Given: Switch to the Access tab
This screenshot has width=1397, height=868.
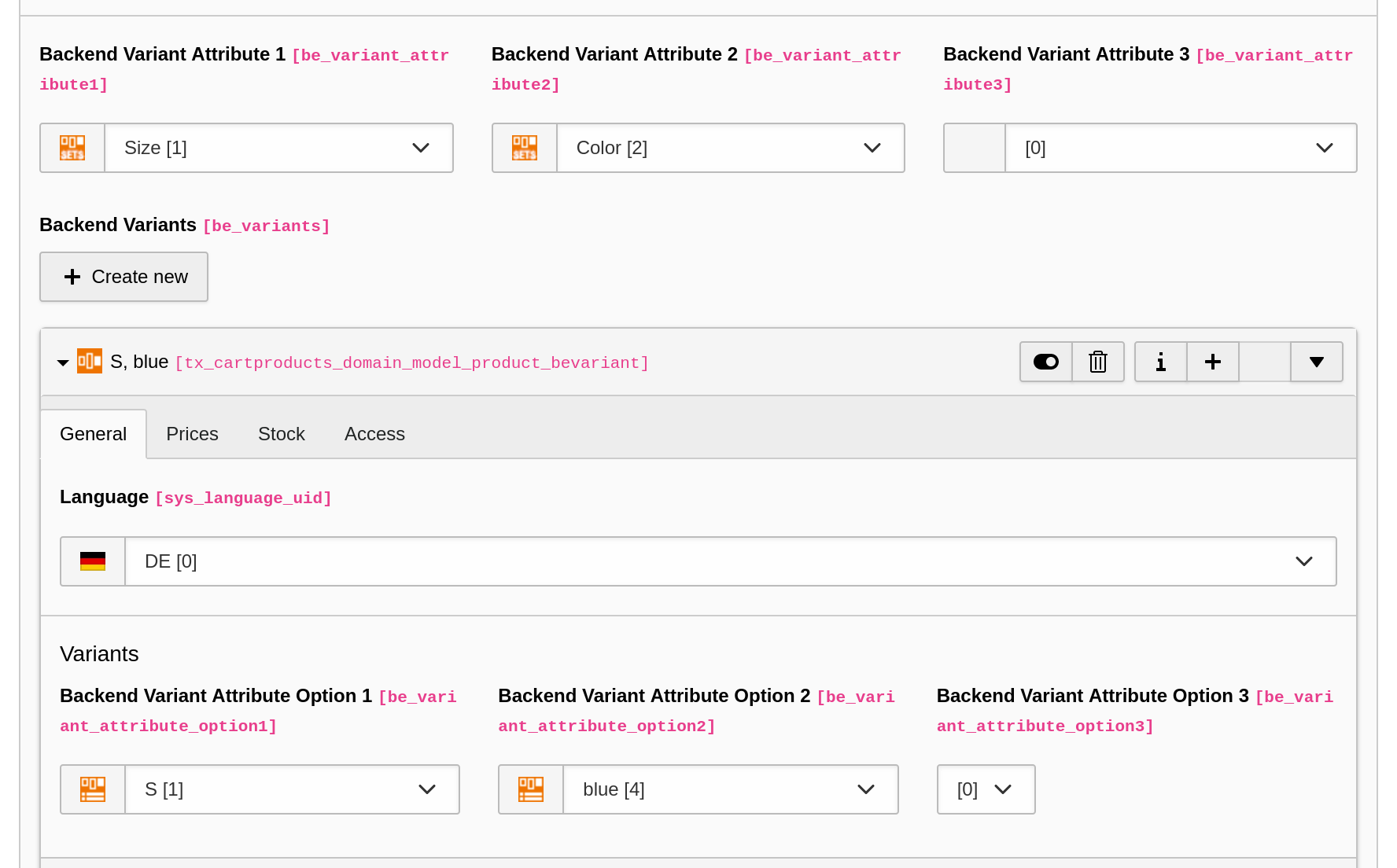Looking at the screenshot, I should click(374, 433).
